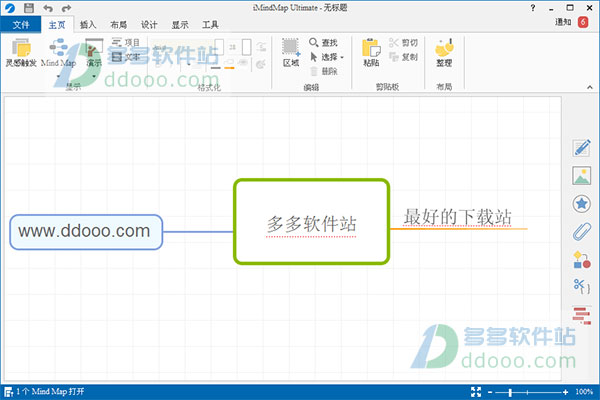Viewport: 600px width, 400px height.
Task: Click the gray line color swatch
Action: click(216, 68)
